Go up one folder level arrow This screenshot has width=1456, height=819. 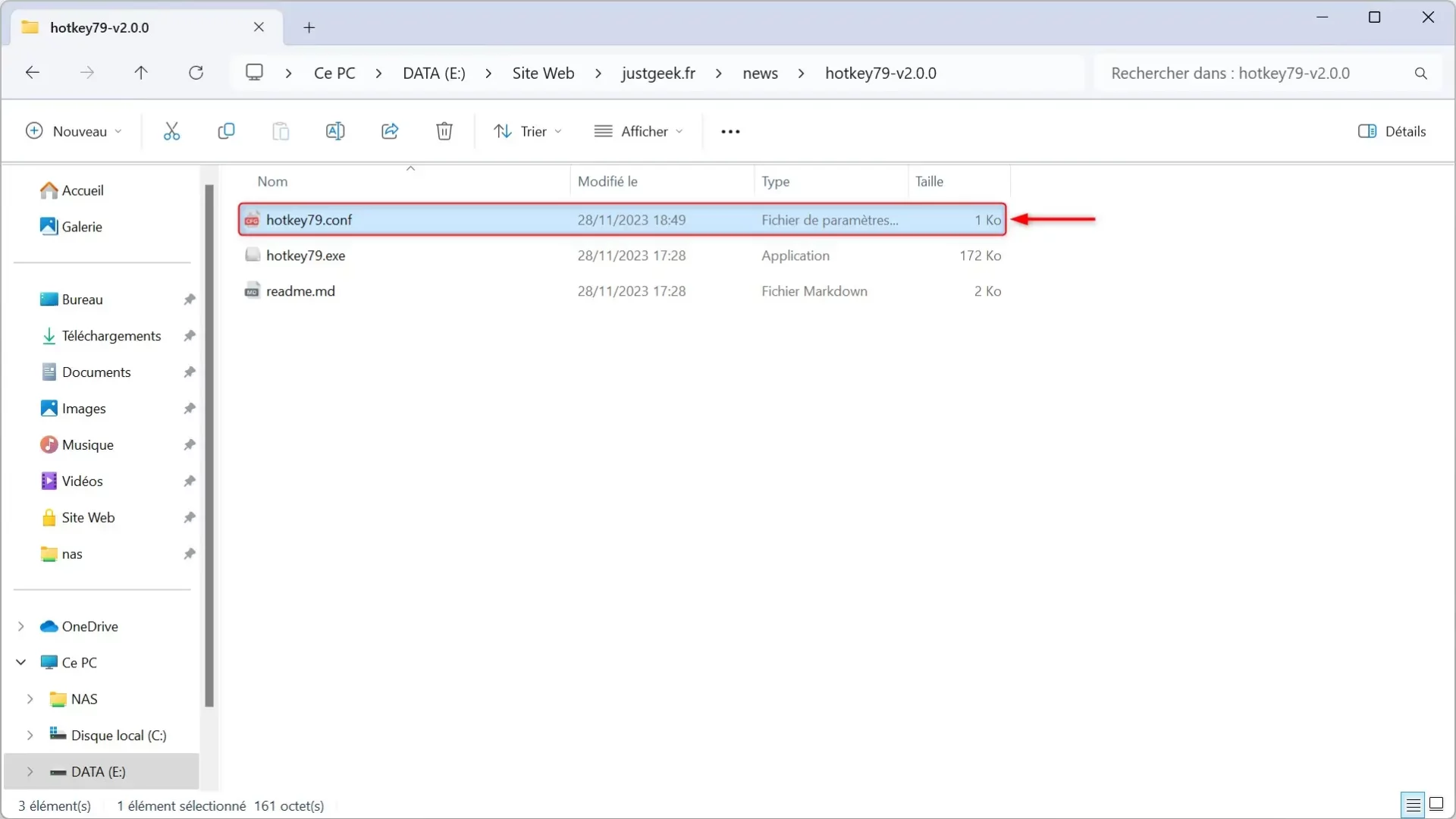(x=141, y=73)
